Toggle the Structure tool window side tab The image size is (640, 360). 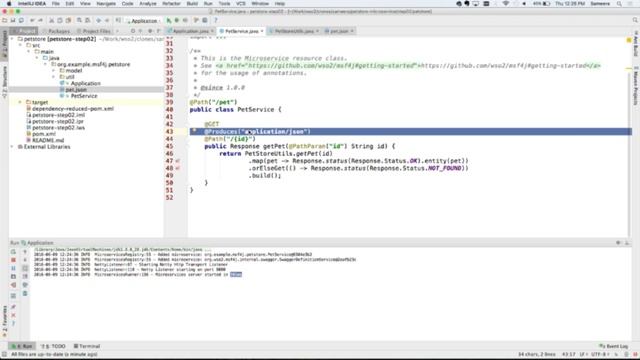click(4, 81)
